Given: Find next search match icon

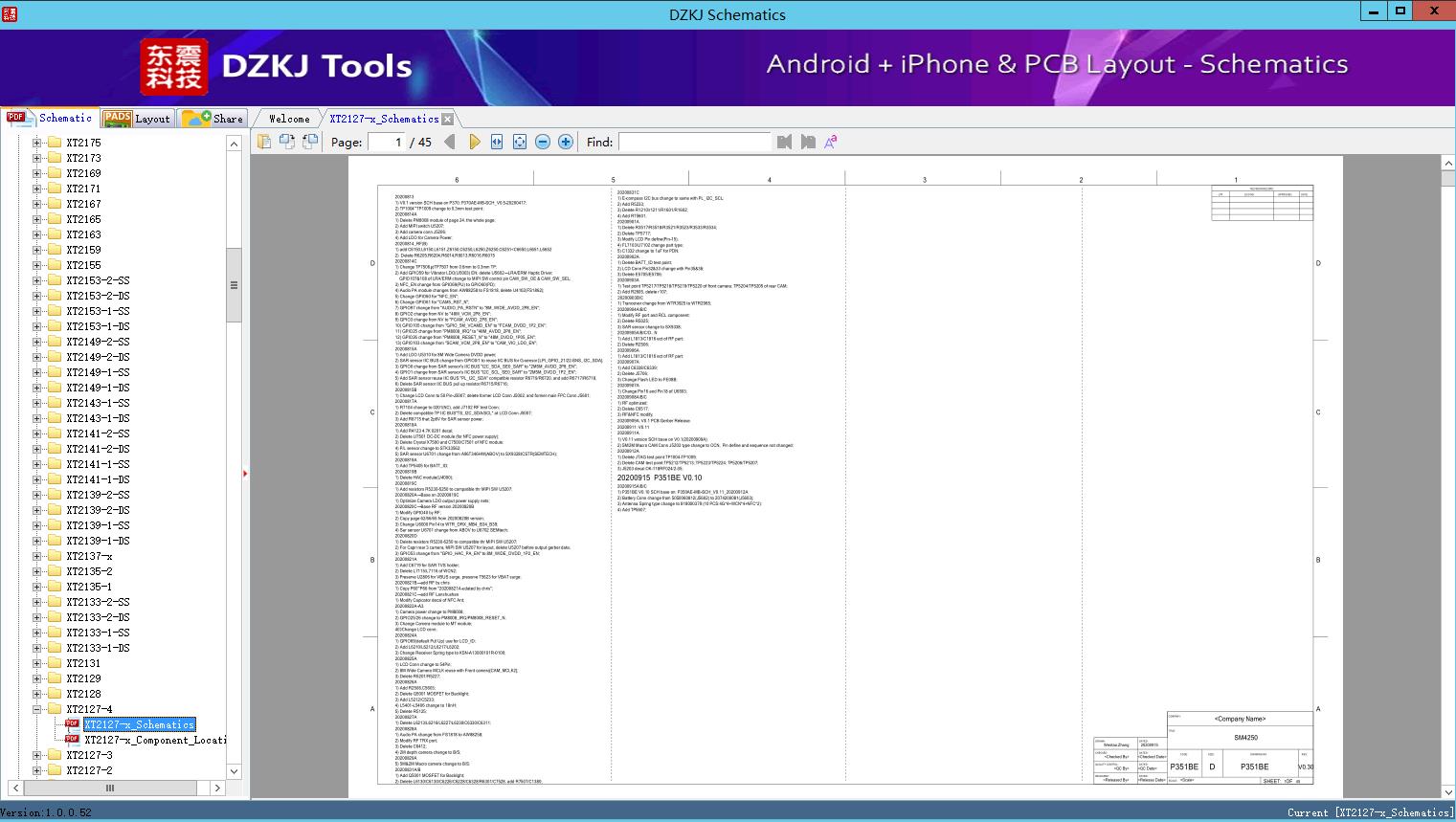Looking at the screenshot, I should (x=808, y=142).
